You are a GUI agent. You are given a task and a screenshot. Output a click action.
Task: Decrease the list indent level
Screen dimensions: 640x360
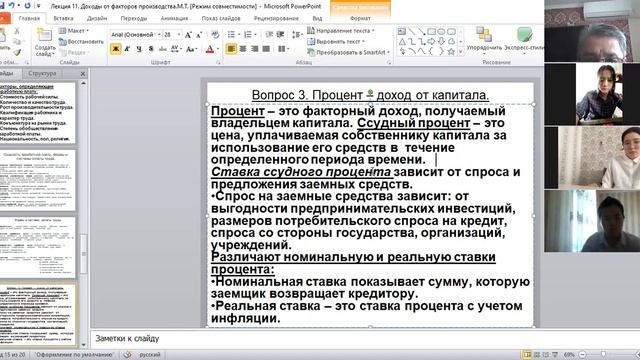pos(269,35)
